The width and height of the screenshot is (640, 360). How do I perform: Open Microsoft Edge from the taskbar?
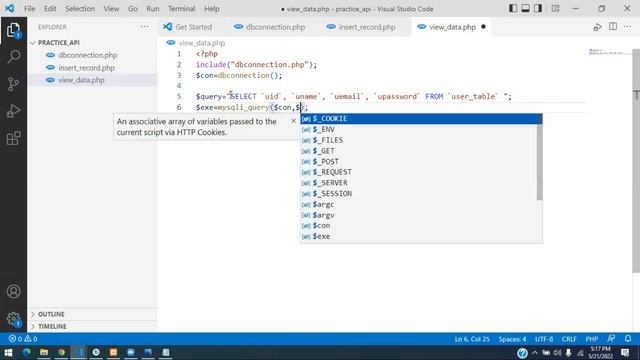27,352
